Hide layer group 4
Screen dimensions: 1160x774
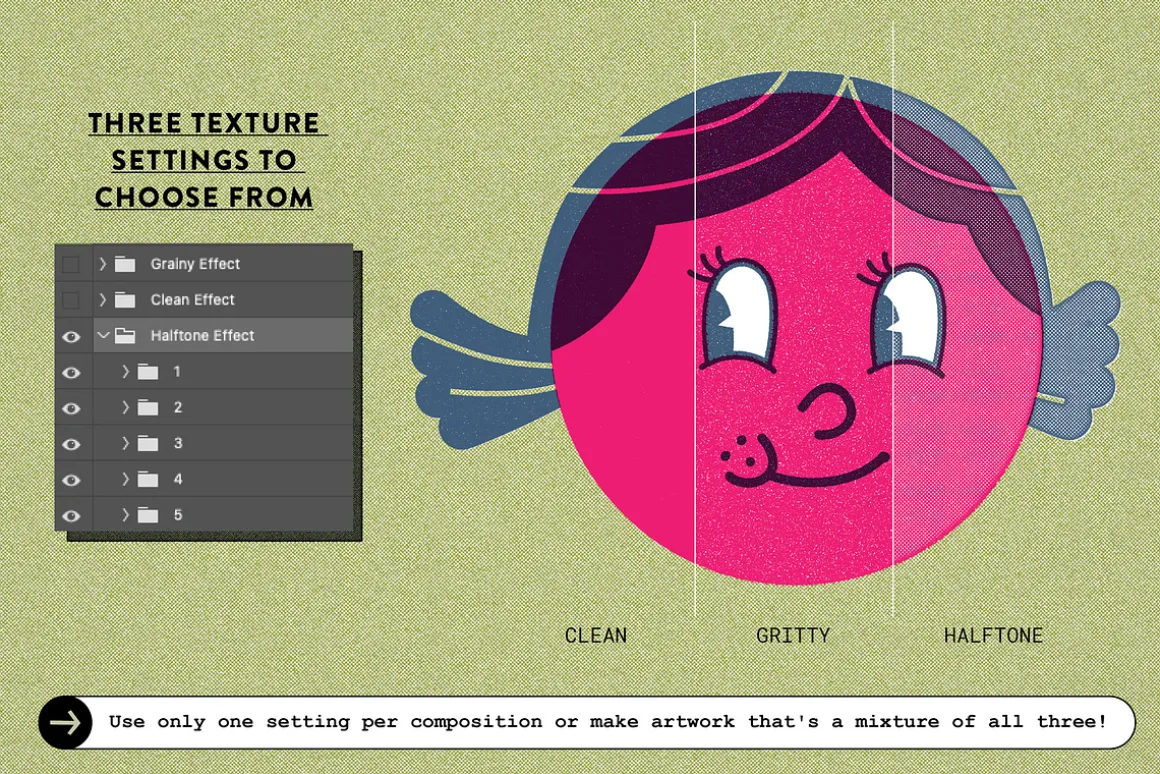pos(71,479)
